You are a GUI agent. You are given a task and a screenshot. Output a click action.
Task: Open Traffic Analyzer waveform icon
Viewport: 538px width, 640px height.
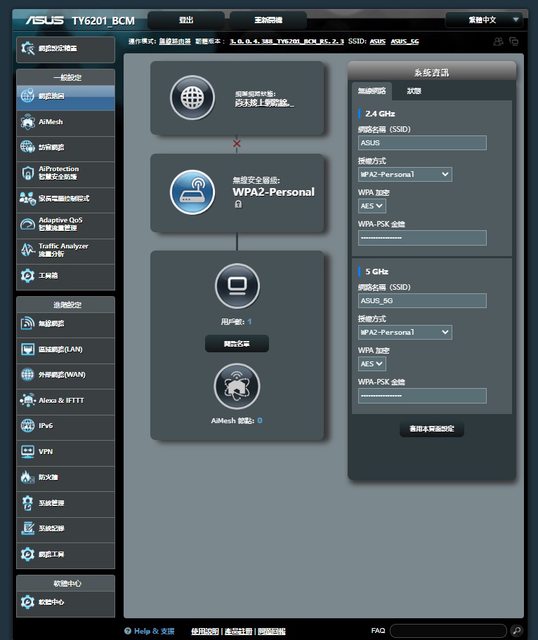(x=27, y=250)
